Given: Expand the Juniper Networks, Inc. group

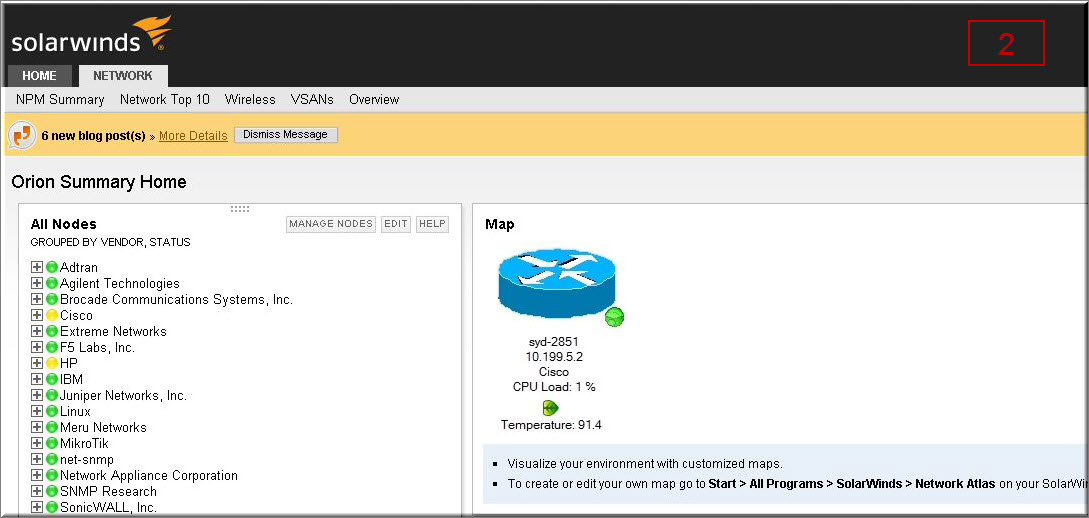Looking at the screenshot, I should pyautogui.click(x=37, y=395).
